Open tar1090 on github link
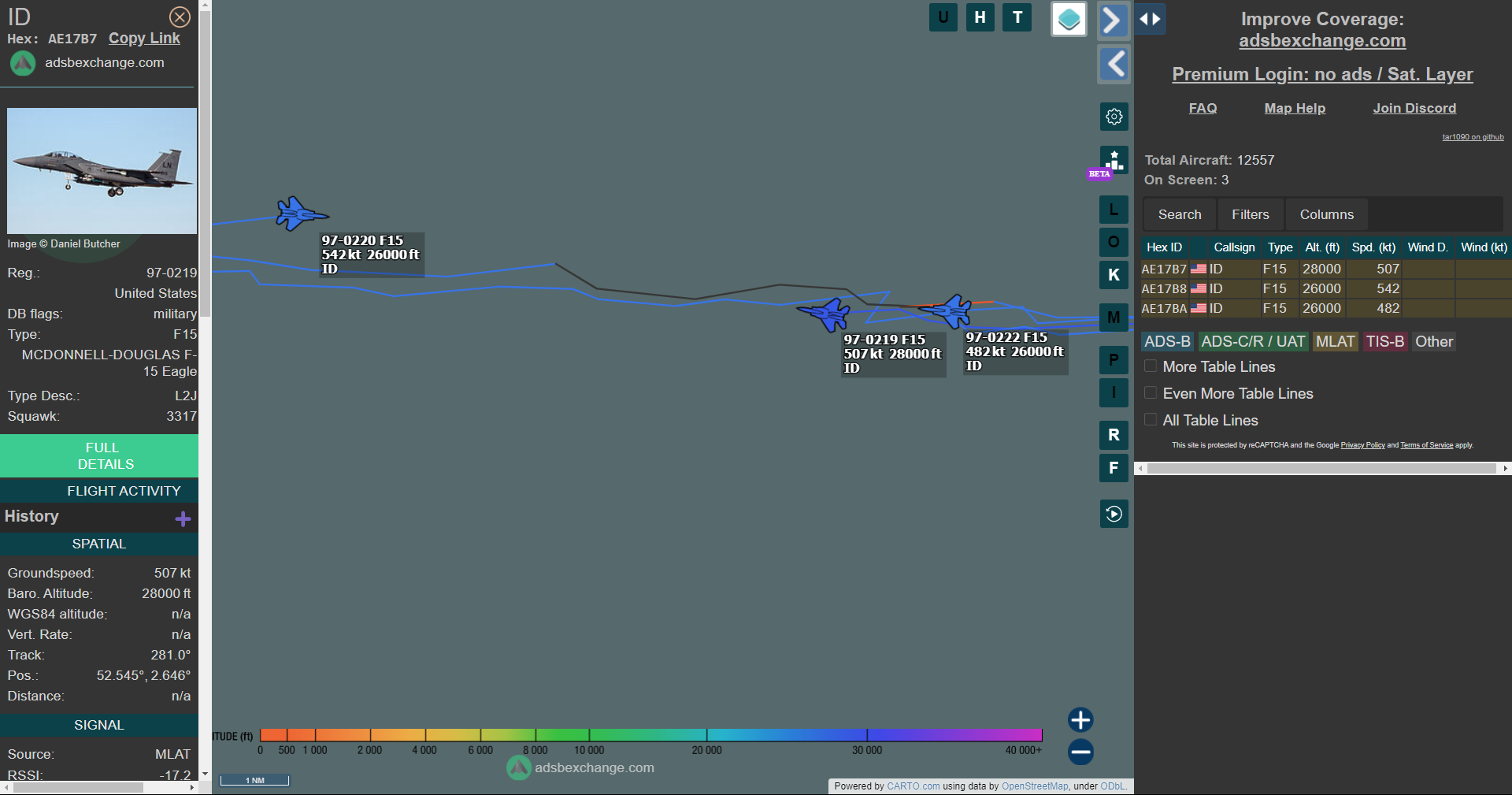1512x795 pixels. click(x=1473, y=137)
